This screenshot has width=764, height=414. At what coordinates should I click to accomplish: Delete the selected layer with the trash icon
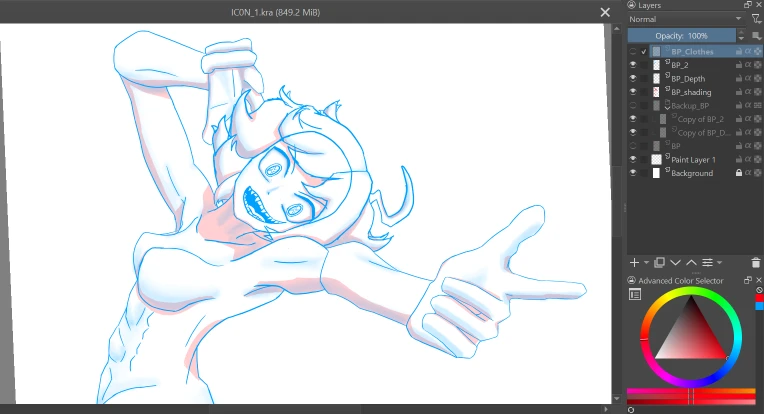click(755, 262)
